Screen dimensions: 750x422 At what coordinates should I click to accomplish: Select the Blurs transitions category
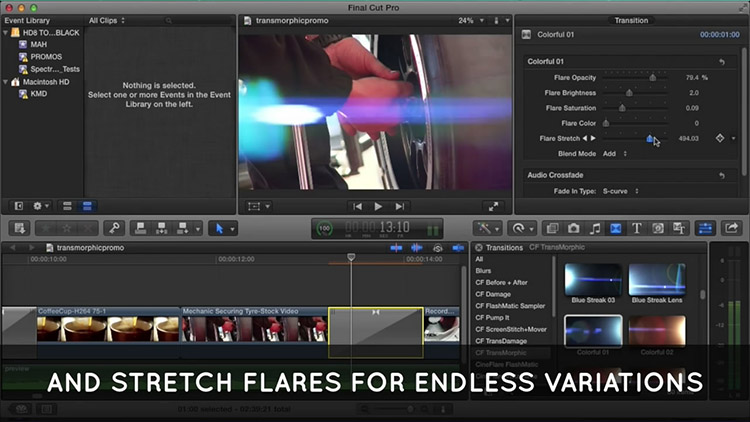(483, 271)
